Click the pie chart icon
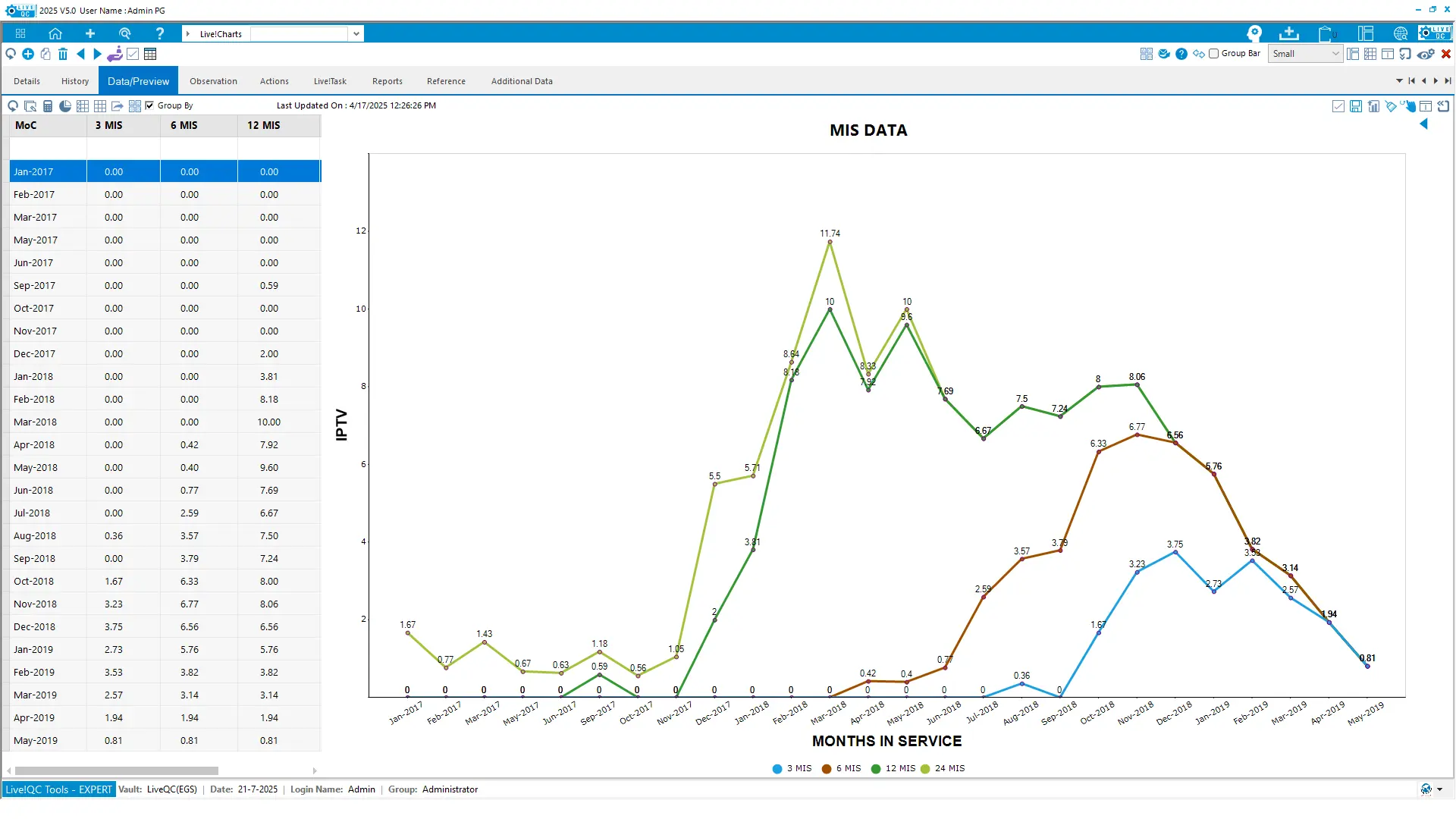Image resolution: width=1456 pixels, height=819 pixels. pos(65,106)
